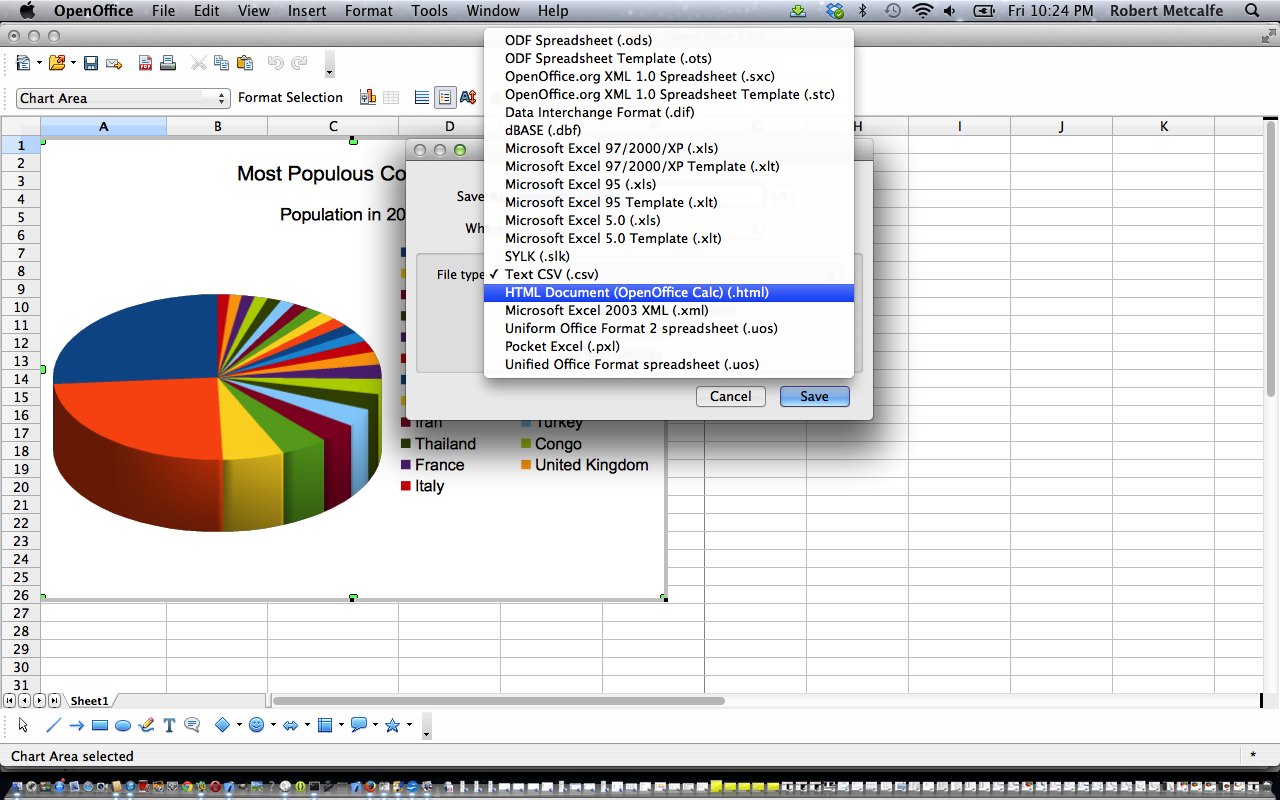Click the Copy icon
This screenshot has width=1280, height=800.
(221, 63)
